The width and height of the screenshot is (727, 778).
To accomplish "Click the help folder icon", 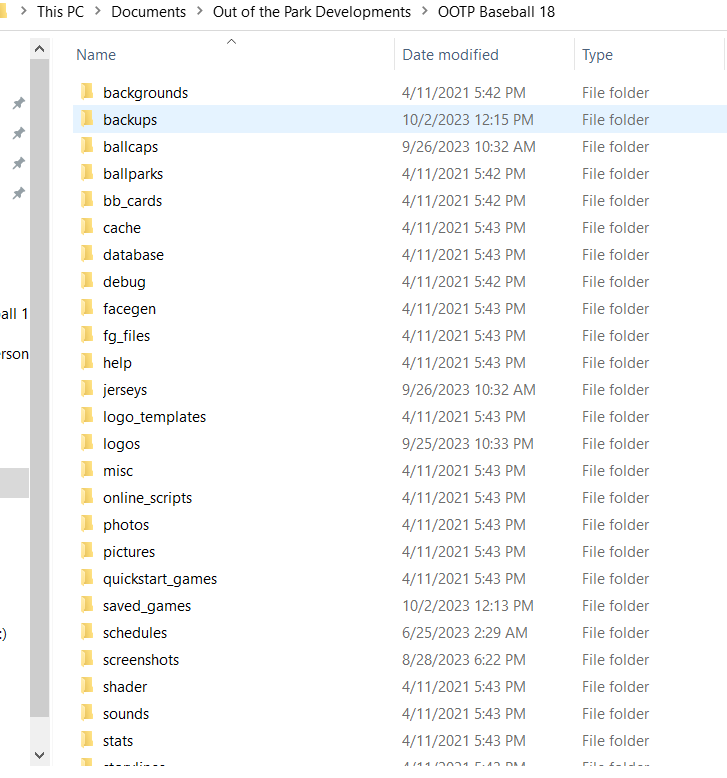I will tap(87, 362).
